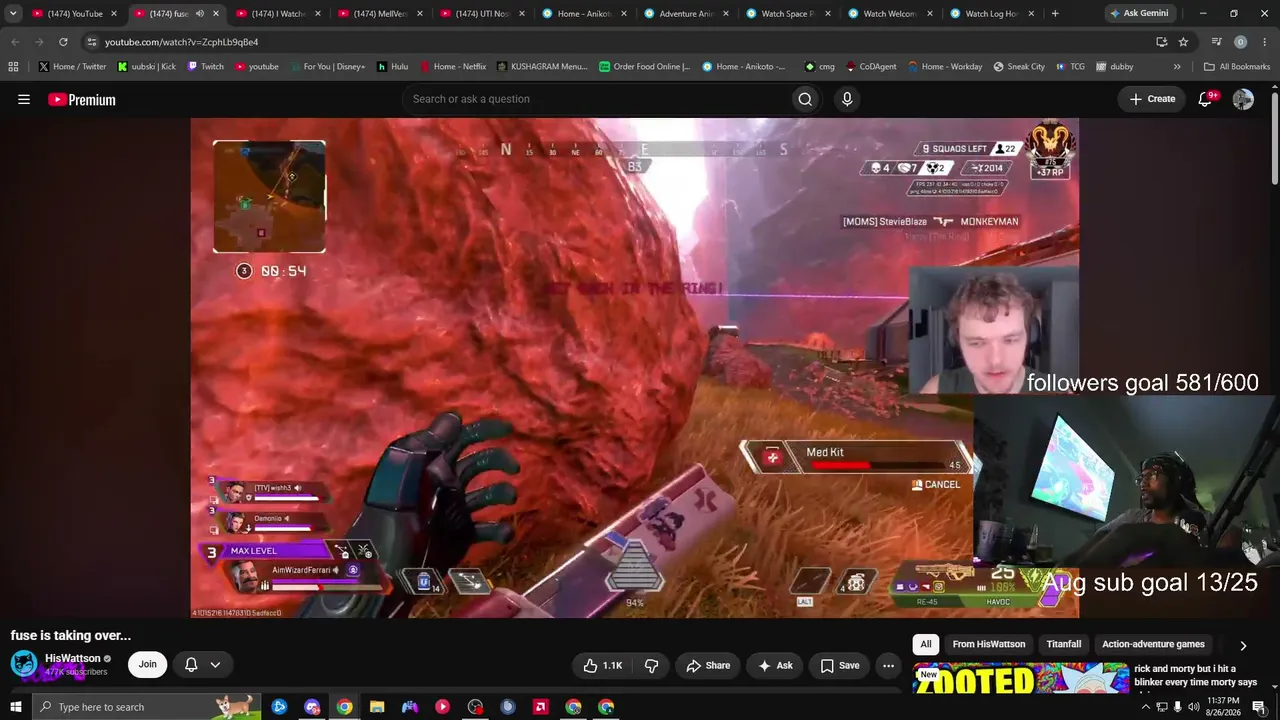Expand the tab search dropdown
The height and width of the screenshot is (720, 1280).
(x=13, y=14)
